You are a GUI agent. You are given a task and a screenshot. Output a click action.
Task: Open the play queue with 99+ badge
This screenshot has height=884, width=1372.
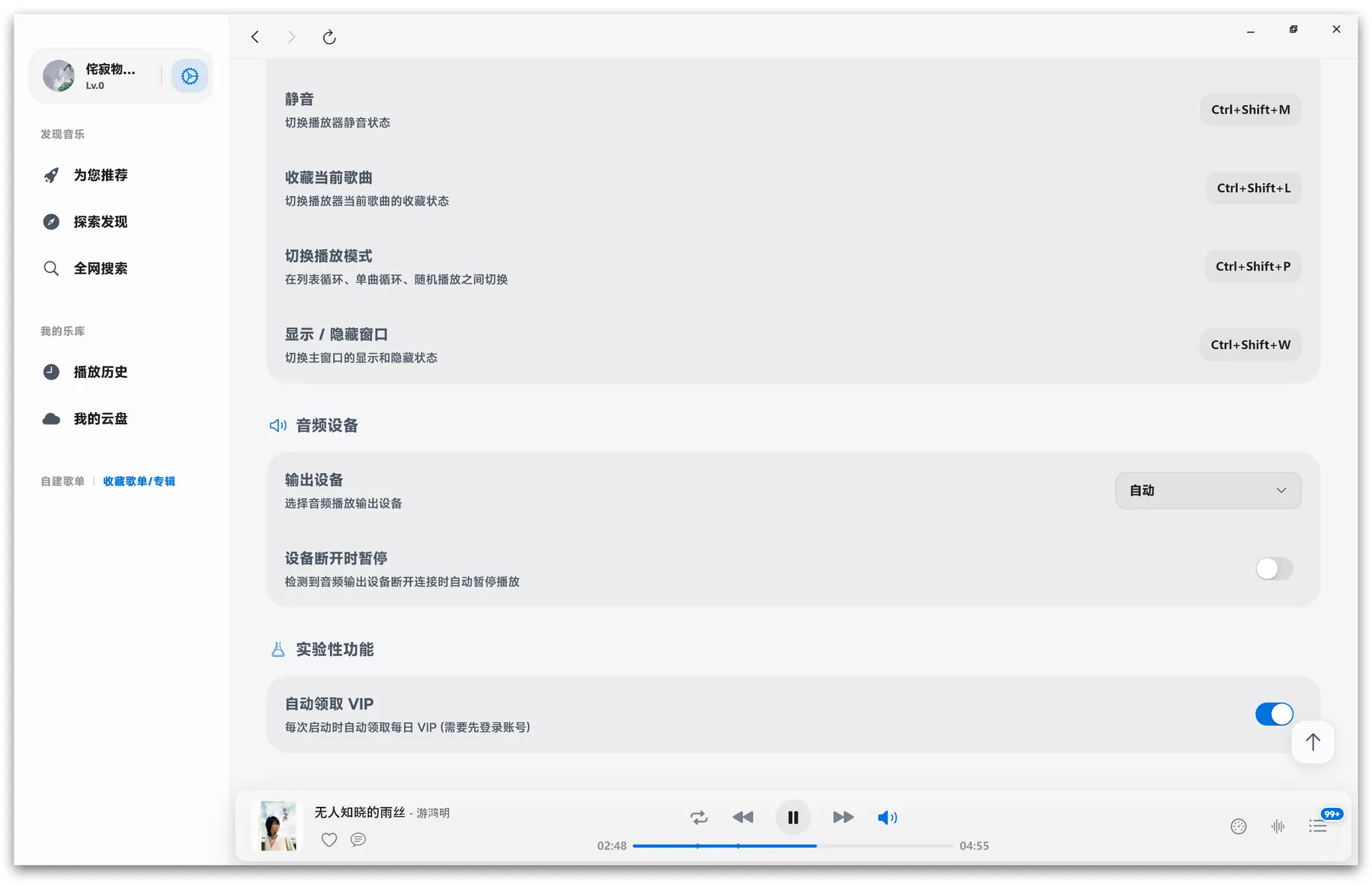pos(1320,825)
